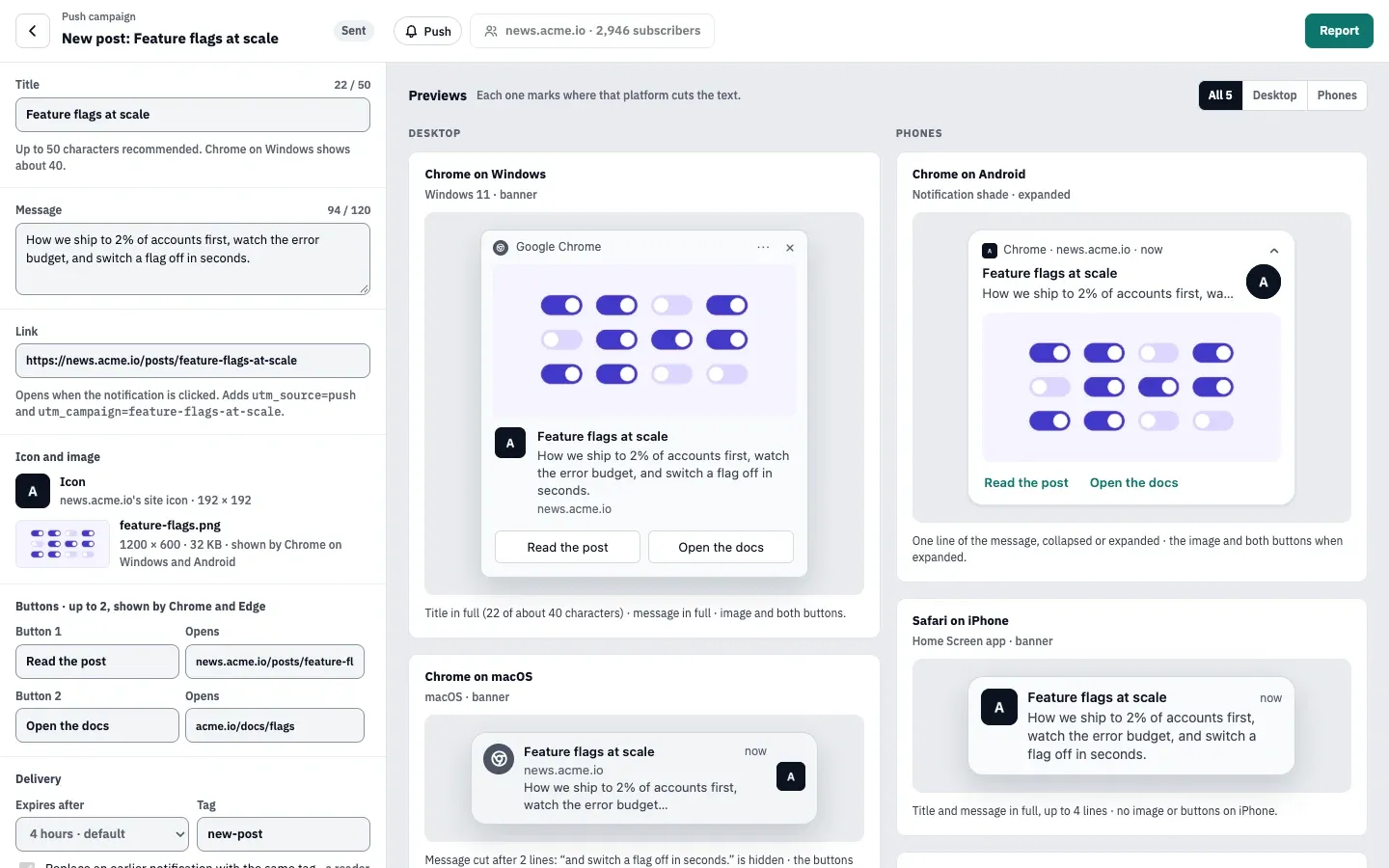This screenshot has height=868, width=1389.
Task: Open the feature-flags.png image thumbnail
Action: tap(63, 544)
